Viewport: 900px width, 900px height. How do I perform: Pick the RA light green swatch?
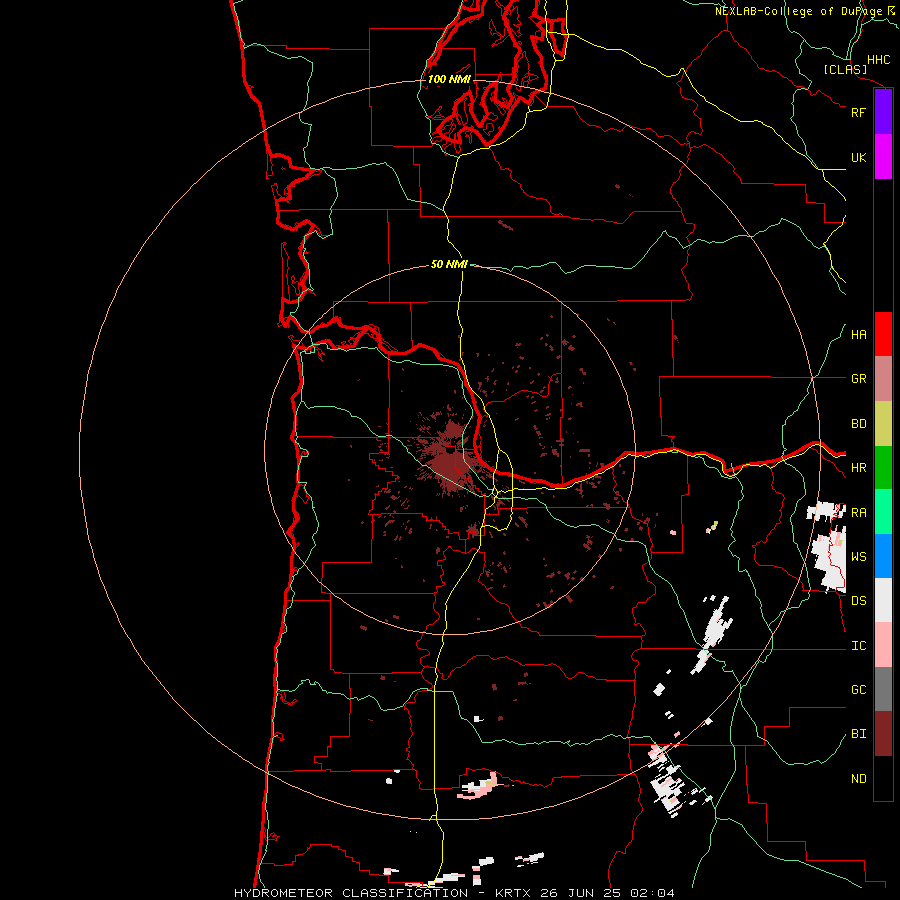tap(883, 512)
